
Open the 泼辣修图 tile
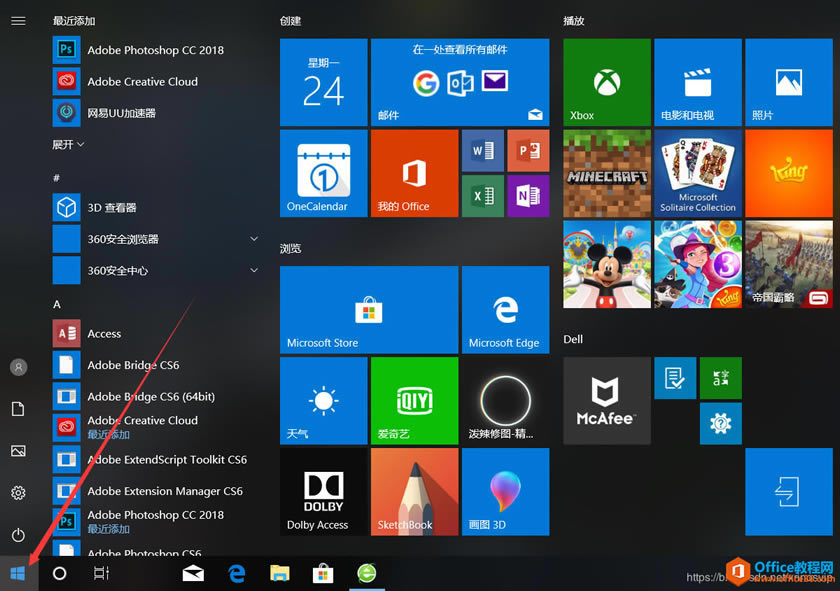pos(506,401)
